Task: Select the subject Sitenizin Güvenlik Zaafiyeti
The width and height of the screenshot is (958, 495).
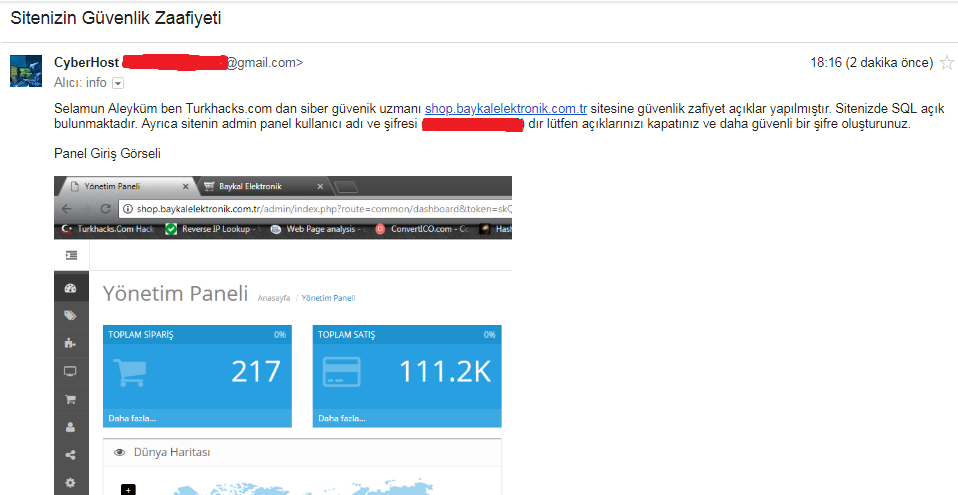Action: (115, 18)
